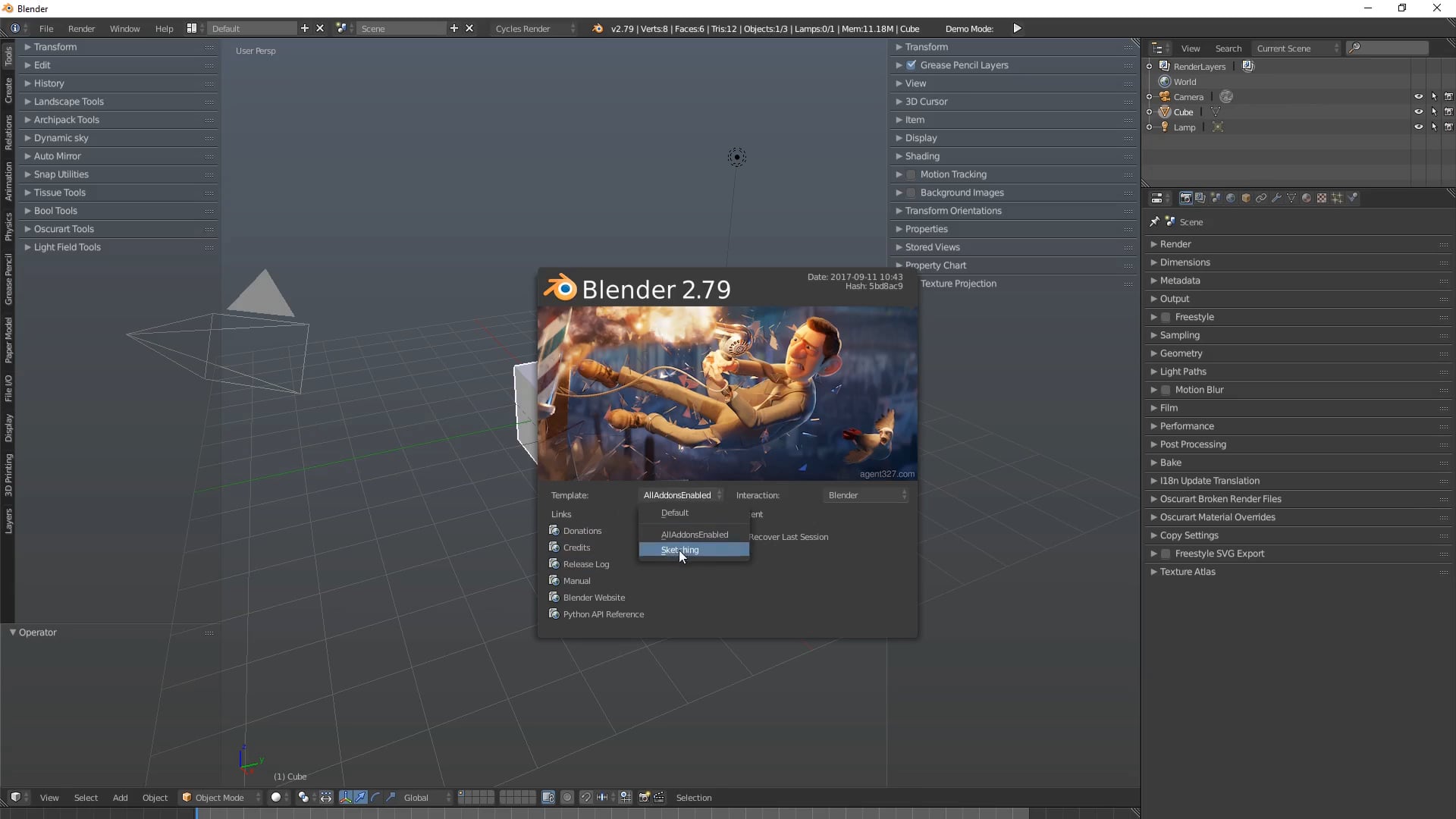1456x819 pixels.
Task: Choose Sketching template from dropdown list
Action: pyautogui.click(x=694, y=550)
